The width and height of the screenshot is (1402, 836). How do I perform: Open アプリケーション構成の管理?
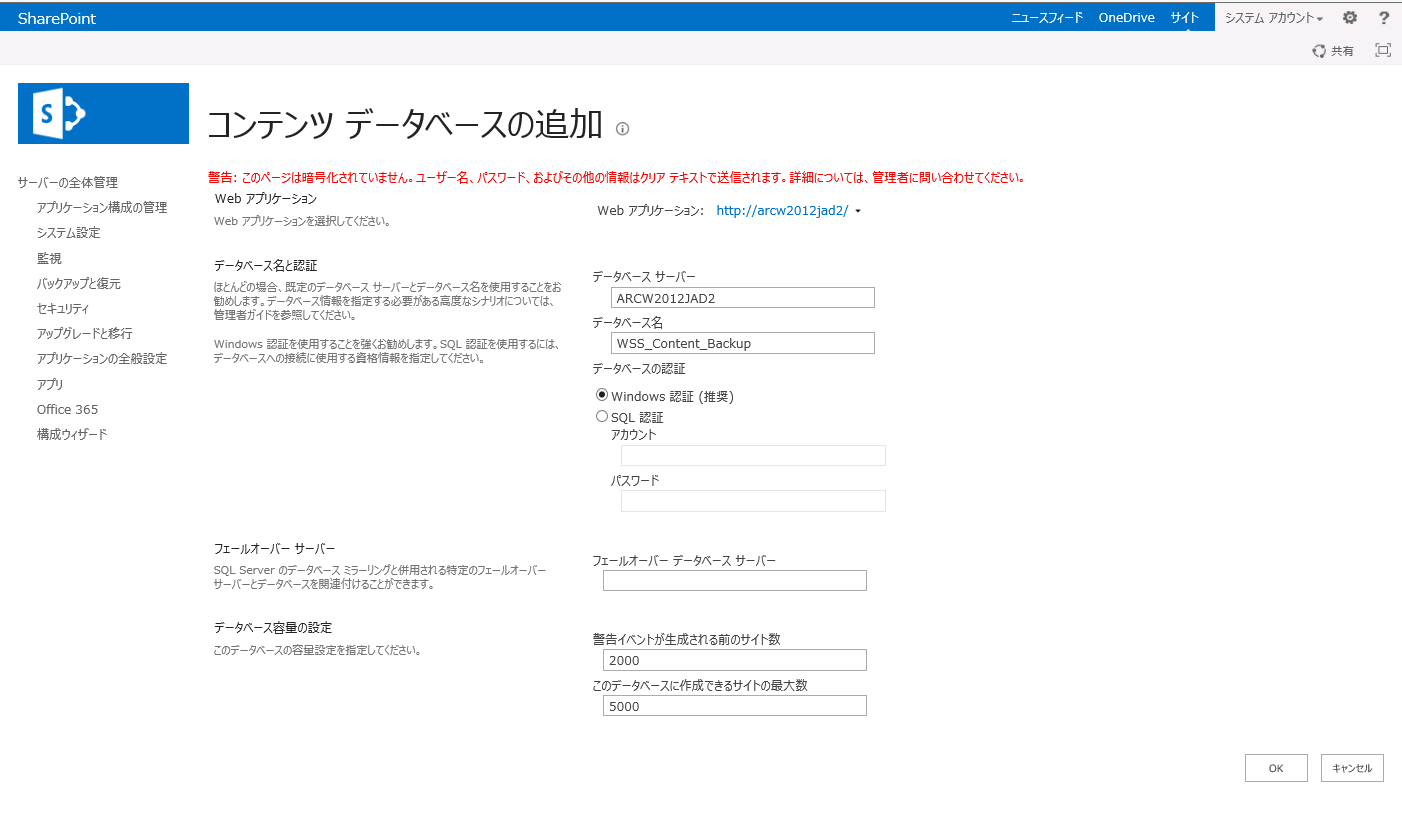pyautogui.click(x=102, y=207)
